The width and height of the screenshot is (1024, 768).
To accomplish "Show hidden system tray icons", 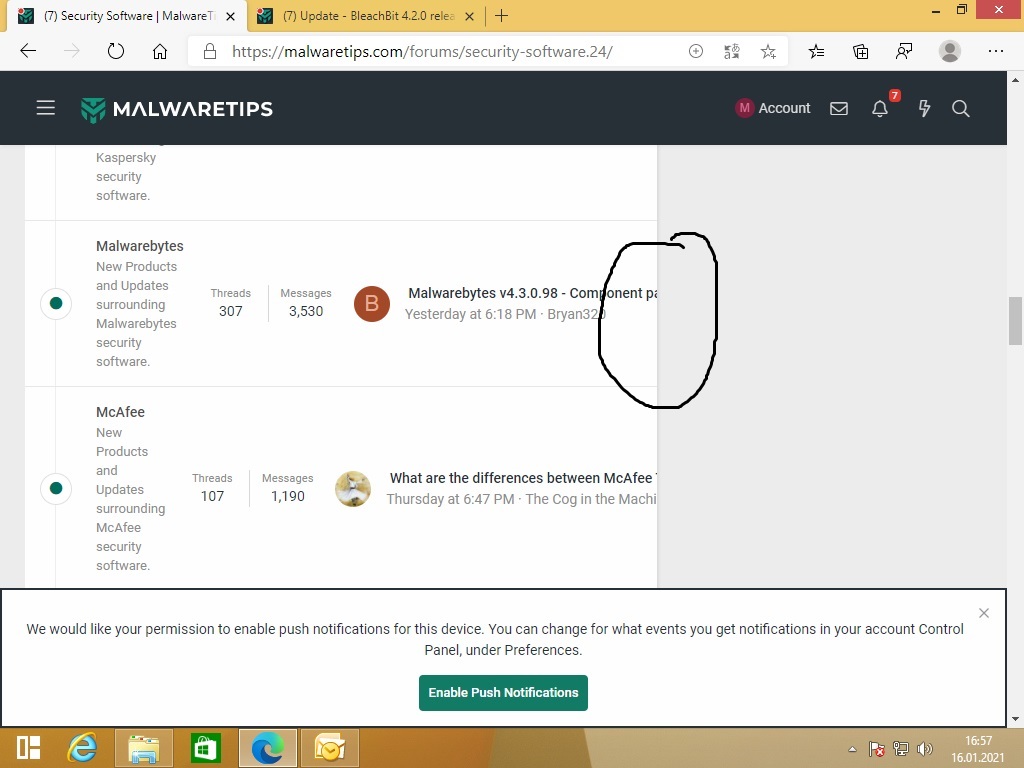I will pyautogui.click(x=852, y=749).
